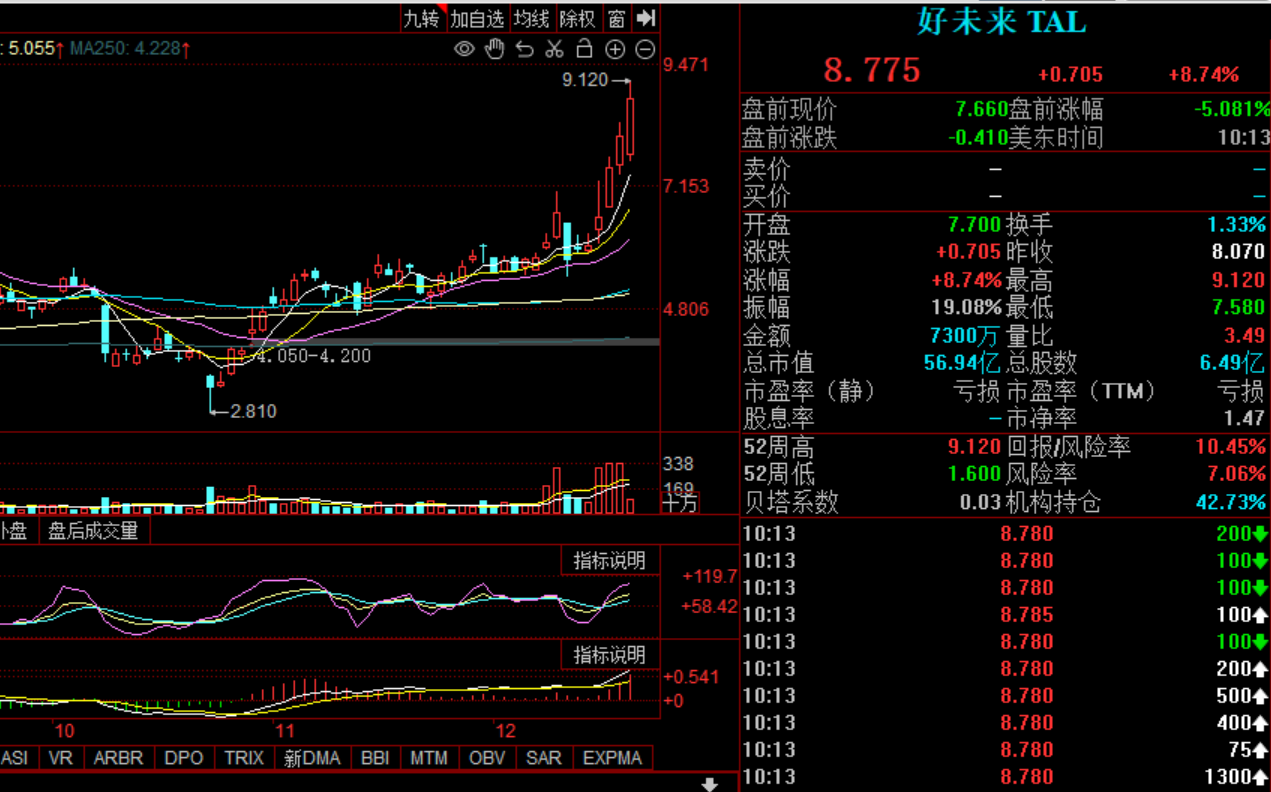Viewport: 1271px width, 792px height.
Task: Select the ASI indicator tab
Action: (x=15, y=758)
